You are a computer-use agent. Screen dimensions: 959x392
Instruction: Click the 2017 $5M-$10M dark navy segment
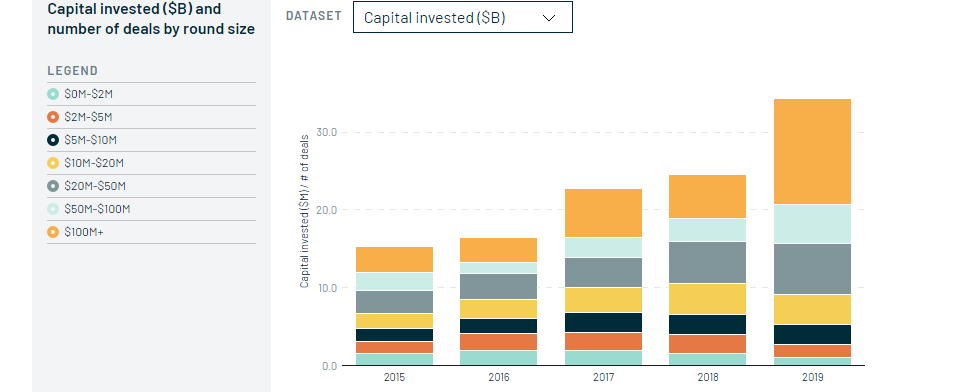pos(603,322)
